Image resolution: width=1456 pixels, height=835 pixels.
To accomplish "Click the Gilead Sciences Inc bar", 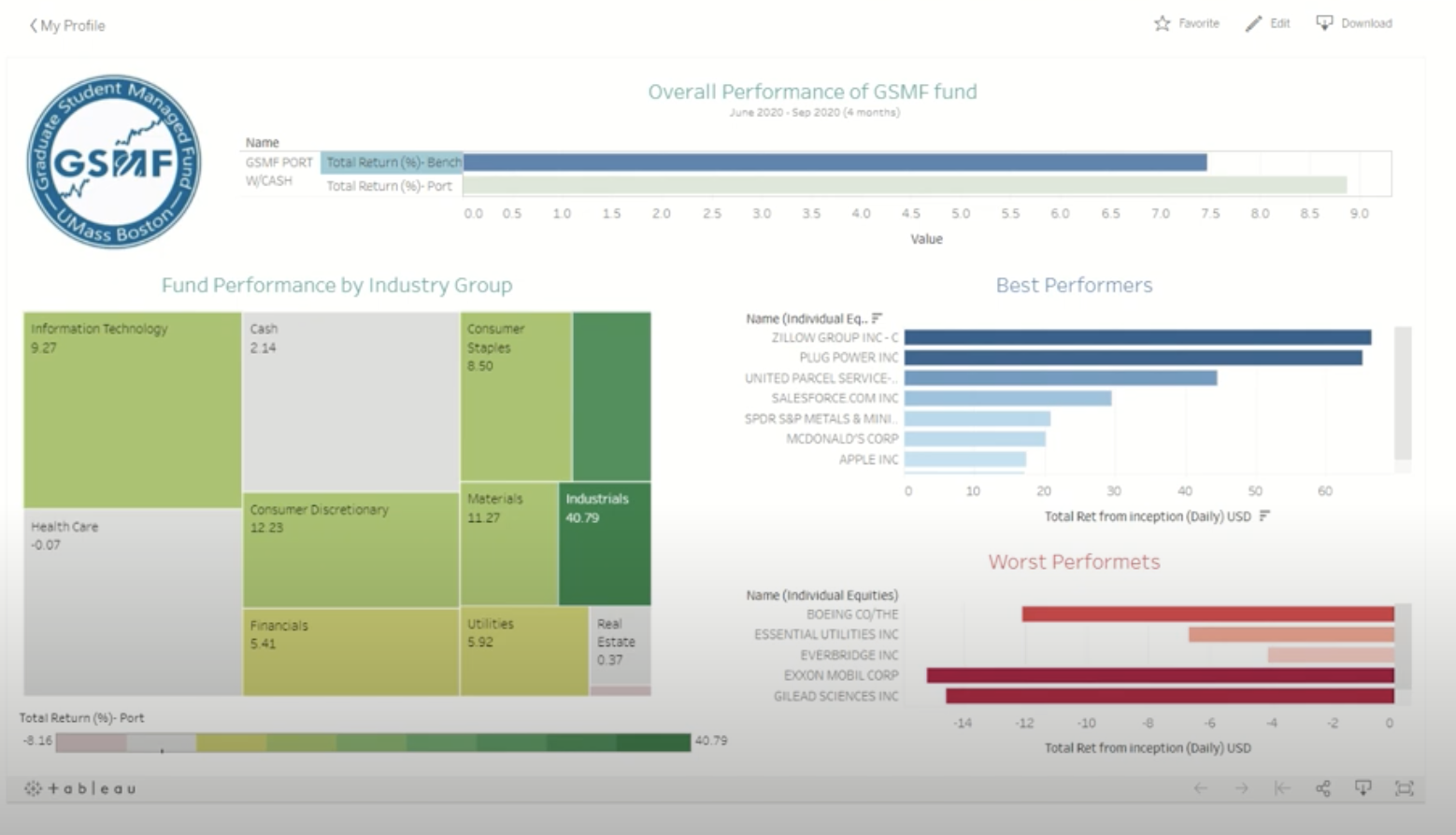I will (x=1170, y=696).
